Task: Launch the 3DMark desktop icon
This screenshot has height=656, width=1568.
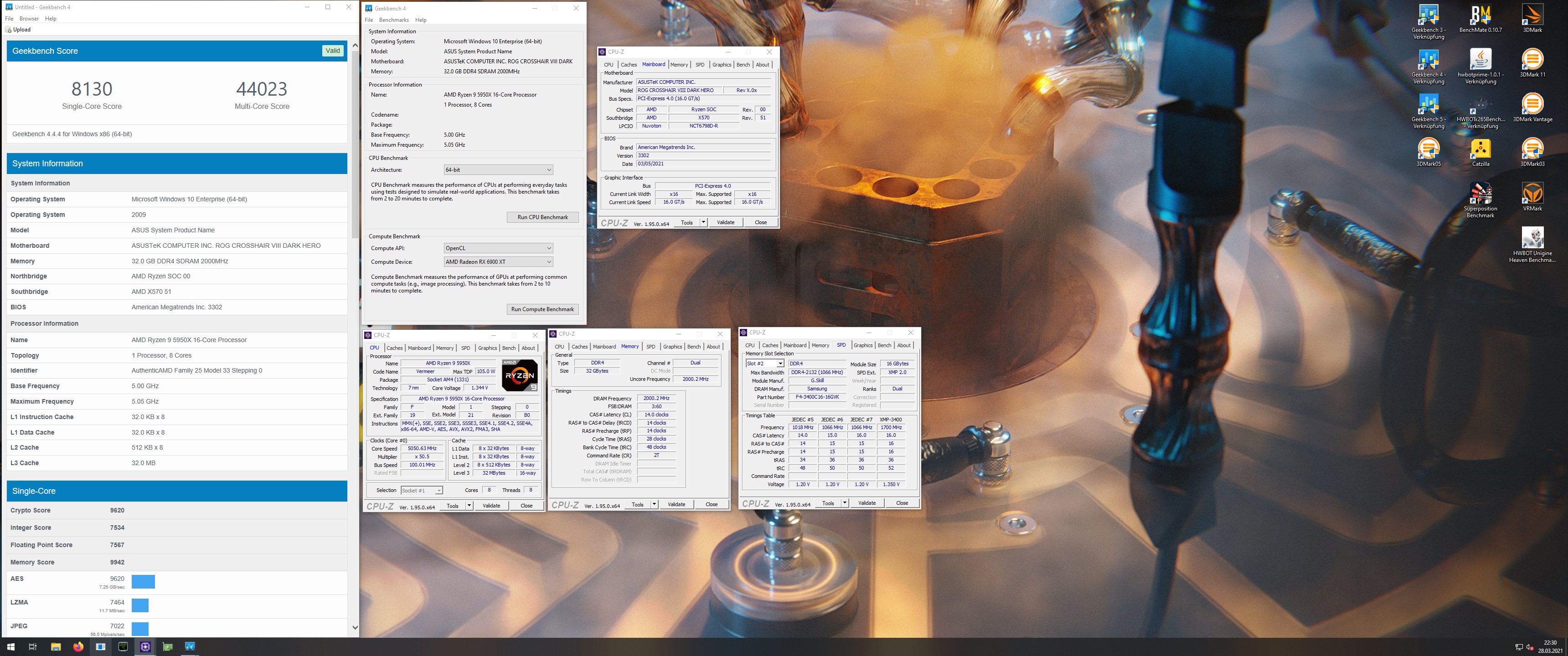Action: pos(1532,18)
